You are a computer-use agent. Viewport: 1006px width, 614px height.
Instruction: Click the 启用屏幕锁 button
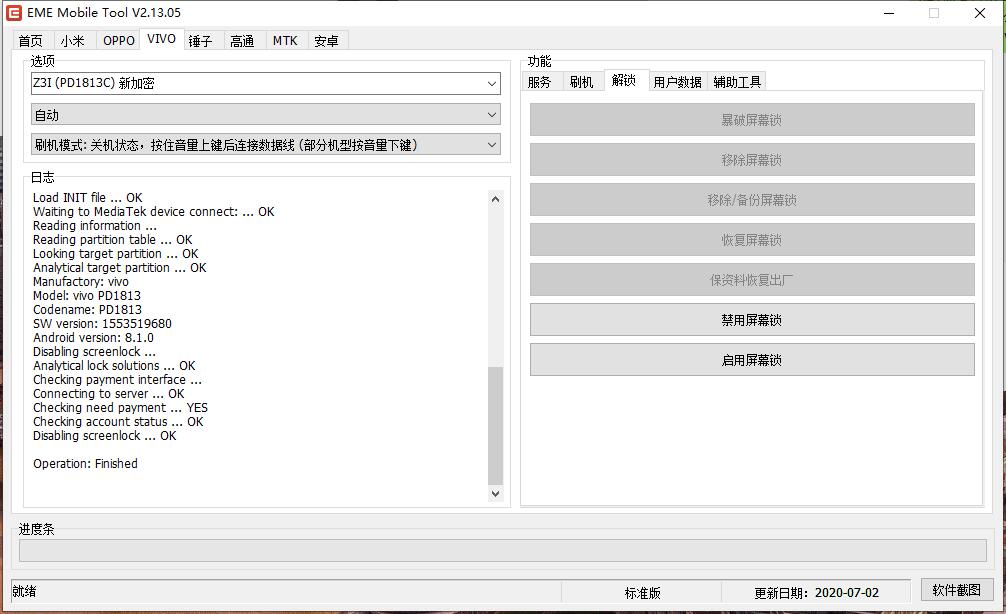pyautogui.click(x=752, y=360)
